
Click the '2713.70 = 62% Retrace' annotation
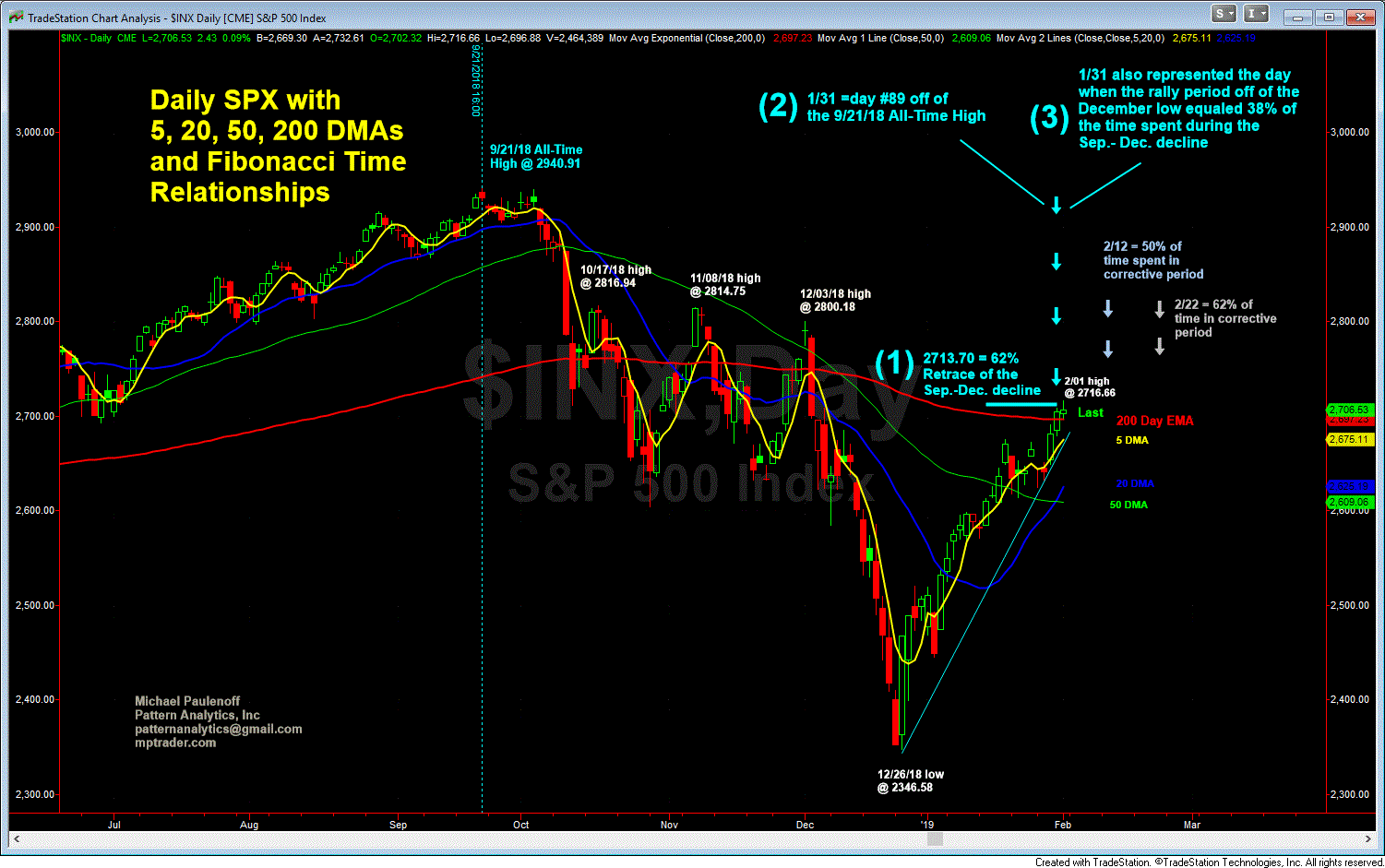click(982, 374)
